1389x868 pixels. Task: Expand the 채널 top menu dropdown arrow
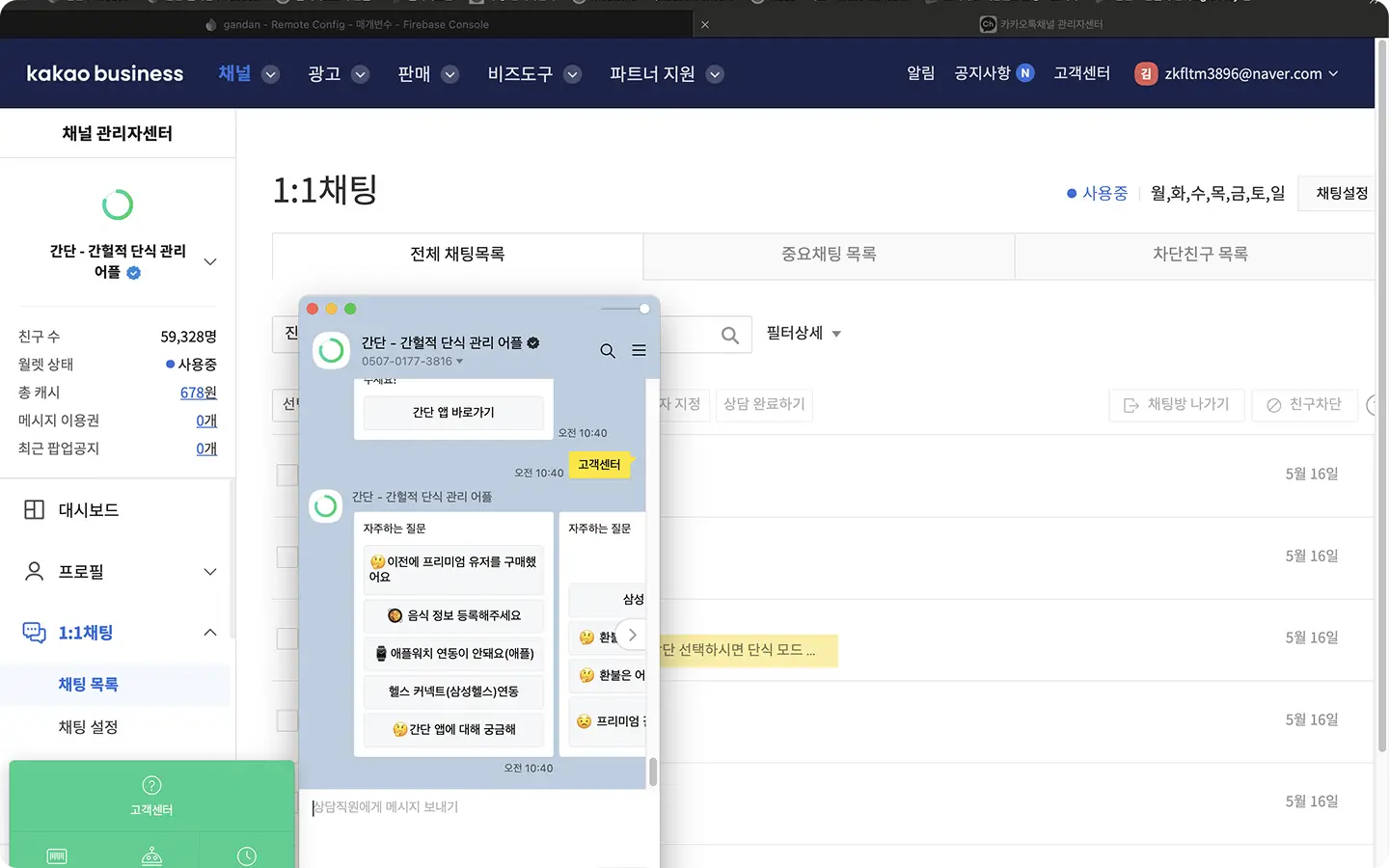(x=271, y=74)
